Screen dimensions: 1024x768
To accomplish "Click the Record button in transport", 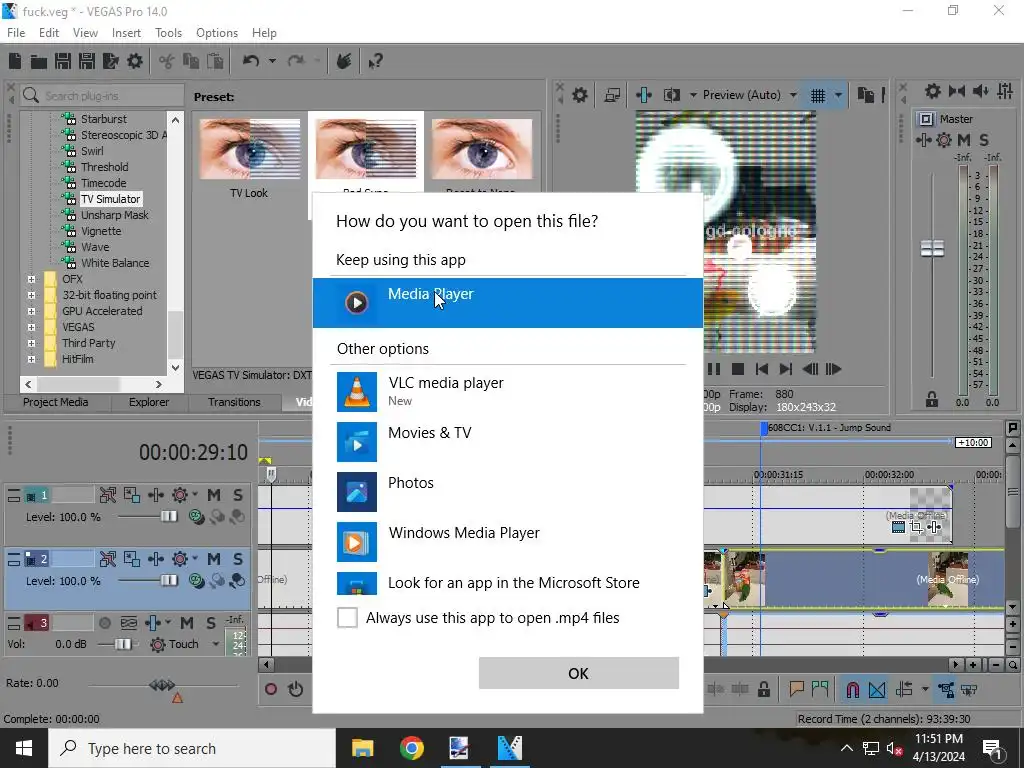I will (271, 689).
